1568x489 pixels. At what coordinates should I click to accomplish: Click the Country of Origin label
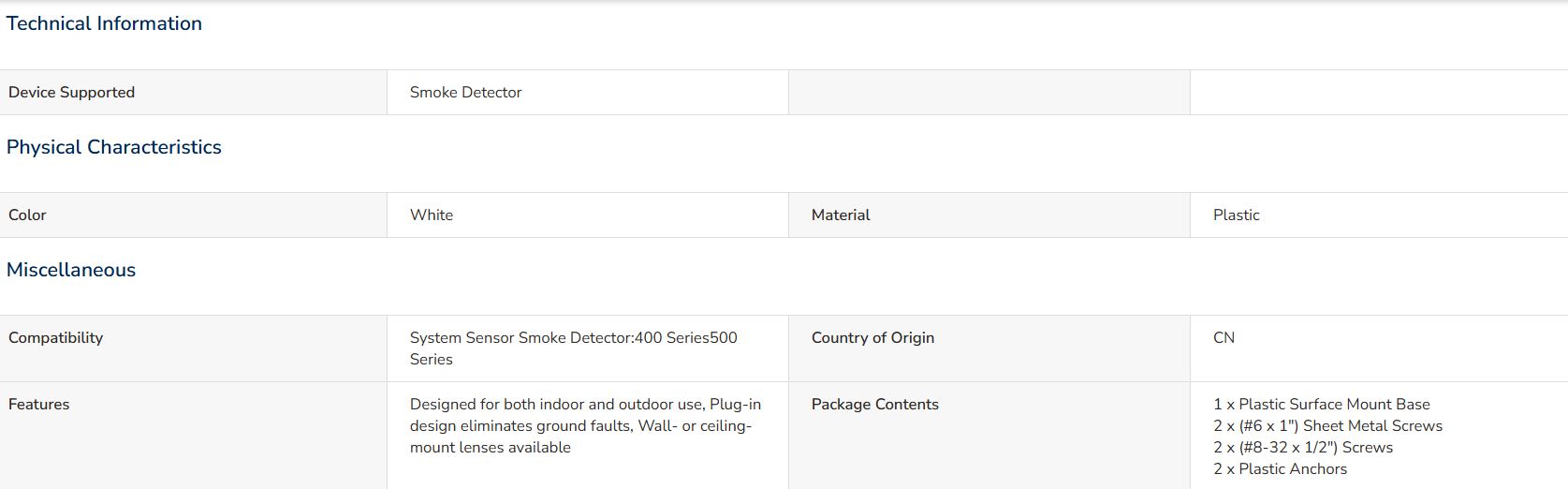point(872,338)
